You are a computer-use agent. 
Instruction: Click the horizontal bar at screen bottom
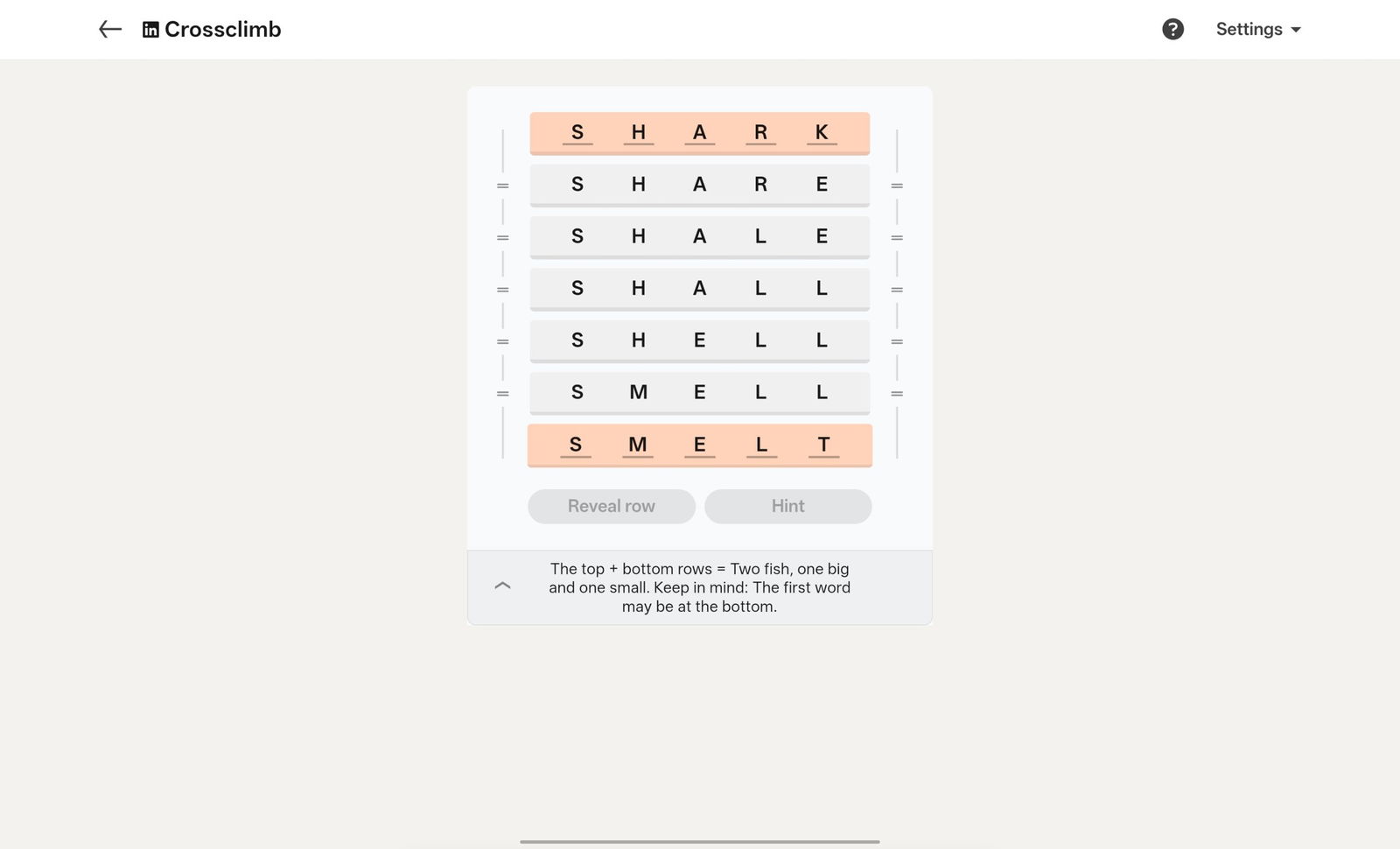pos(699,842)
